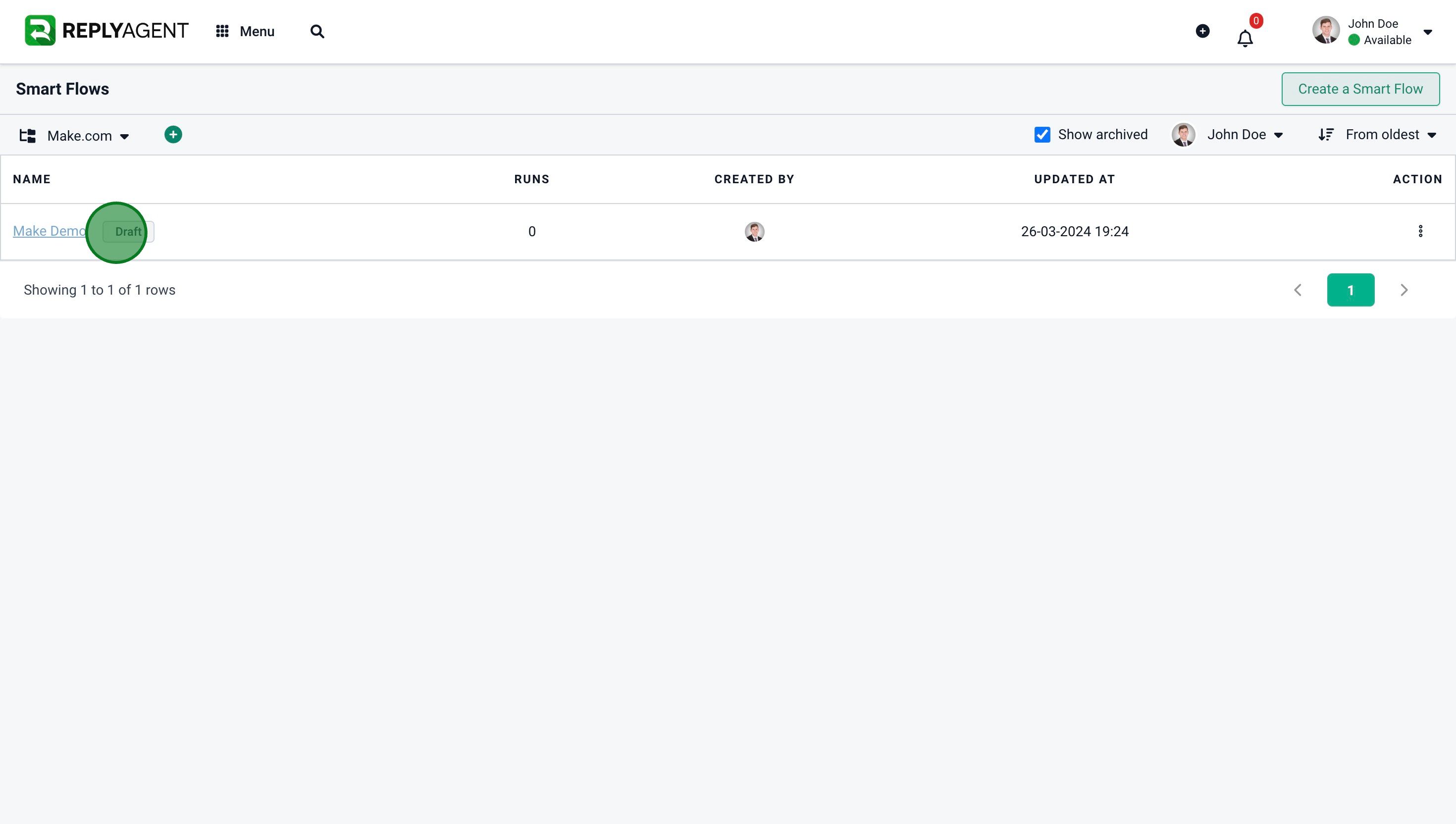Click the NAME column header

[32, 179]
